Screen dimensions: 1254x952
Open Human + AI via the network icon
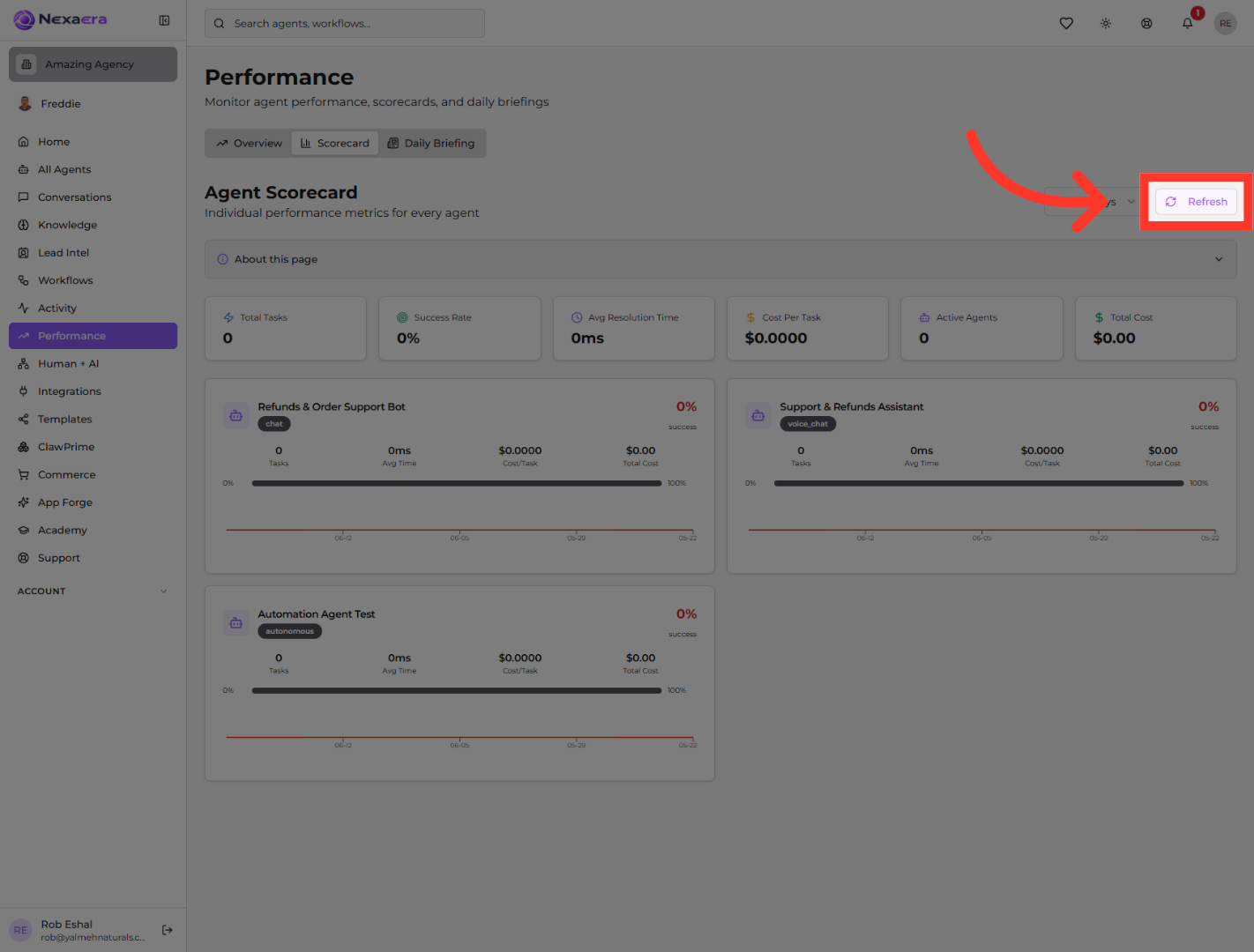[24, 364]
